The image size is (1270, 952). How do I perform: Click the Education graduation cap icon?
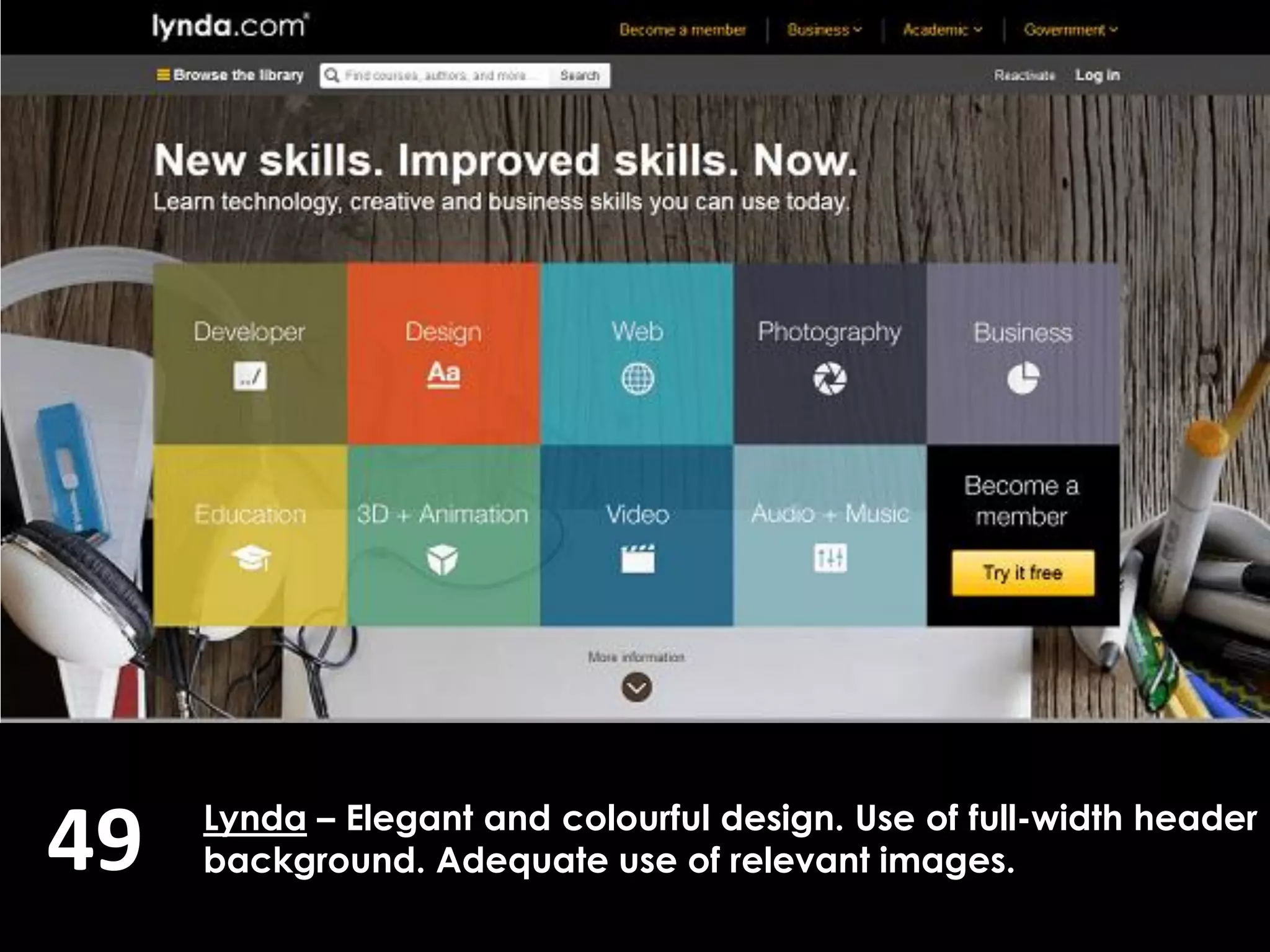coord(251,558)
